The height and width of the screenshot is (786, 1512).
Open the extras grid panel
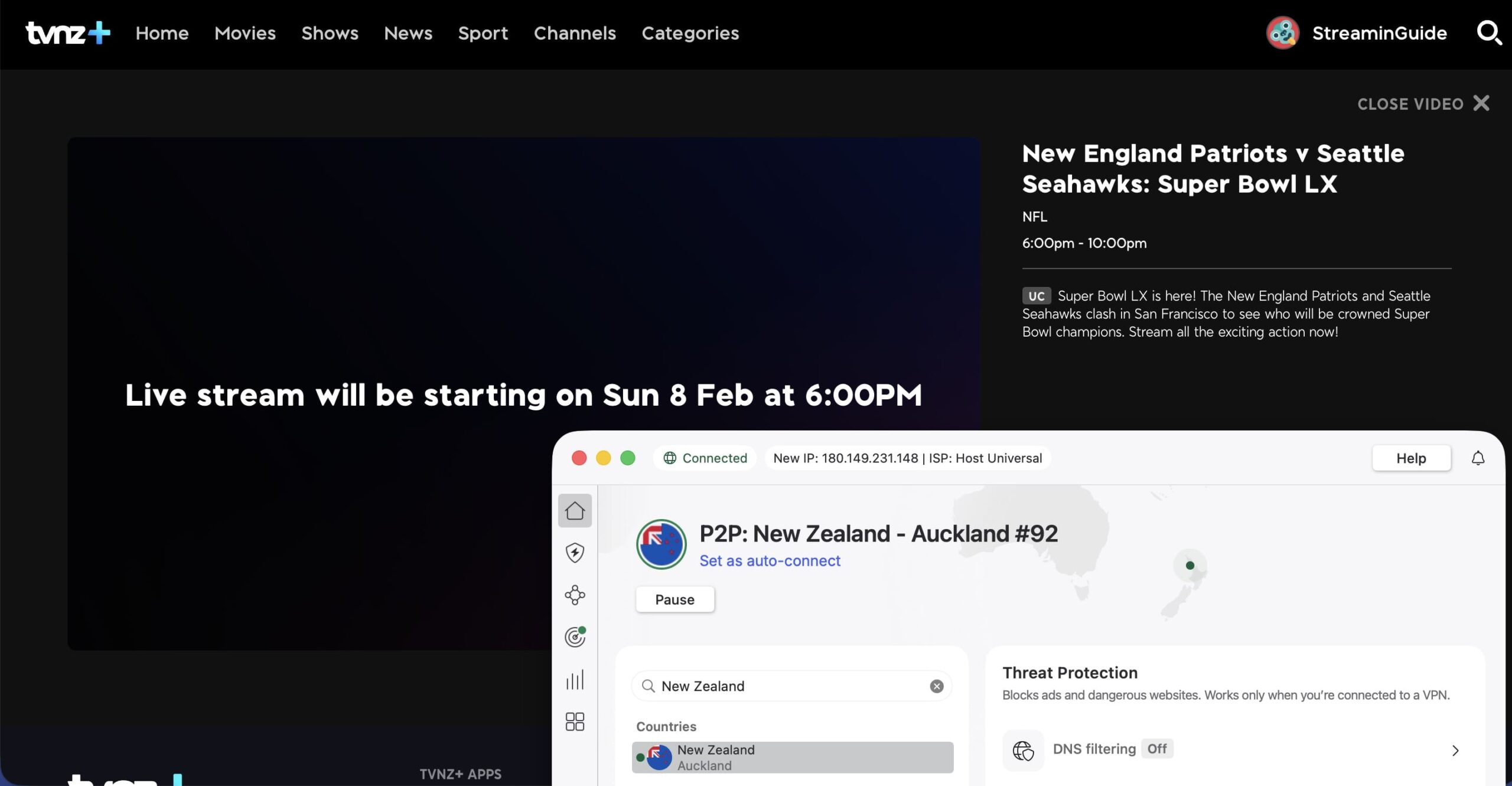tap(575, 721)
